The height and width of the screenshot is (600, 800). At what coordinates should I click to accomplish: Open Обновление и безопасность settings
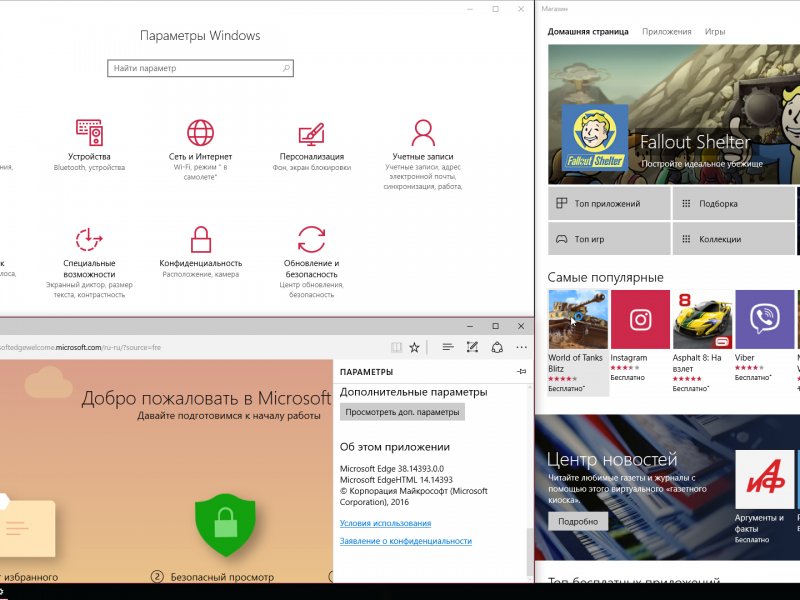pyautogui.click(x=312, y=262)
